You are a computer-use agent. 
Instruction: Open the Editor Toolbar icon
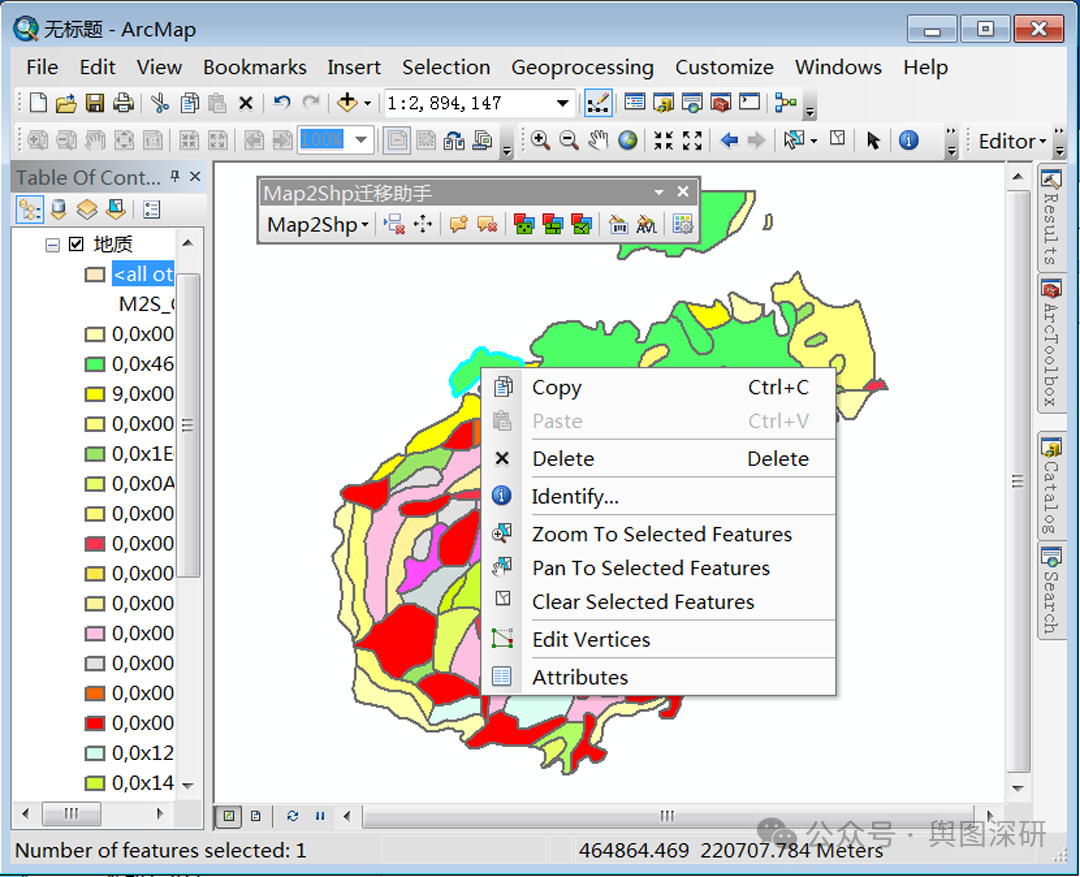[x=598, y=104]
